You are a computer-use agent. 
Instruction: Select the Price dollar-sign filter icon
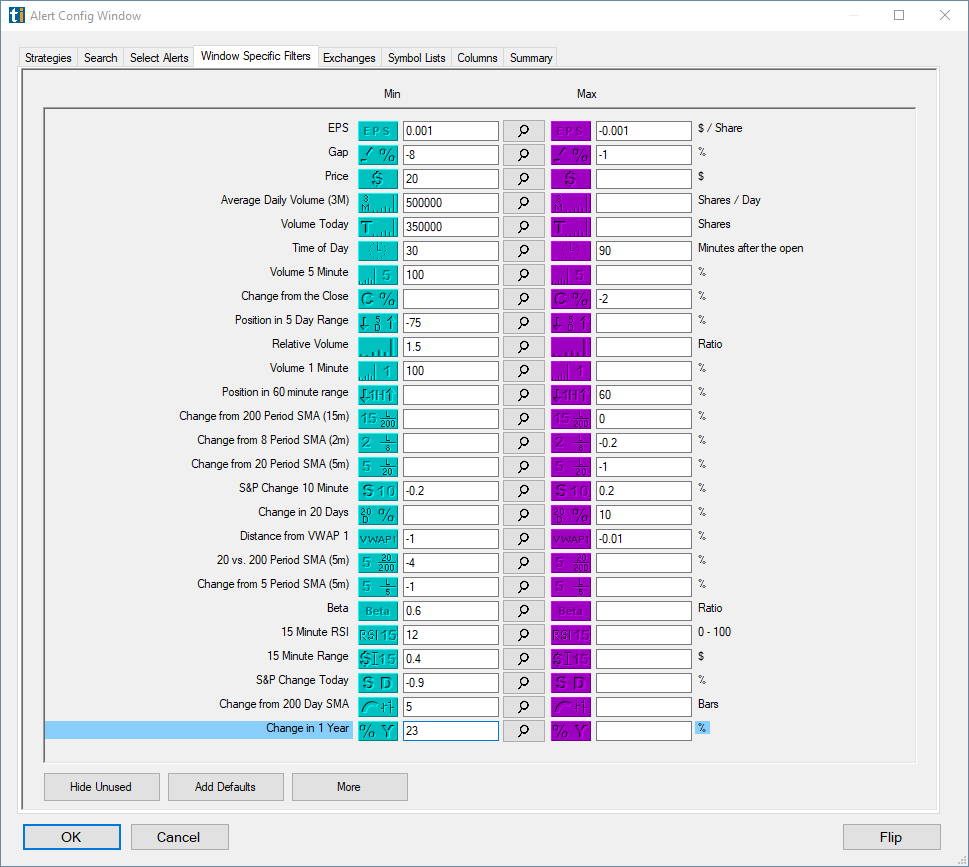point(377,178)
